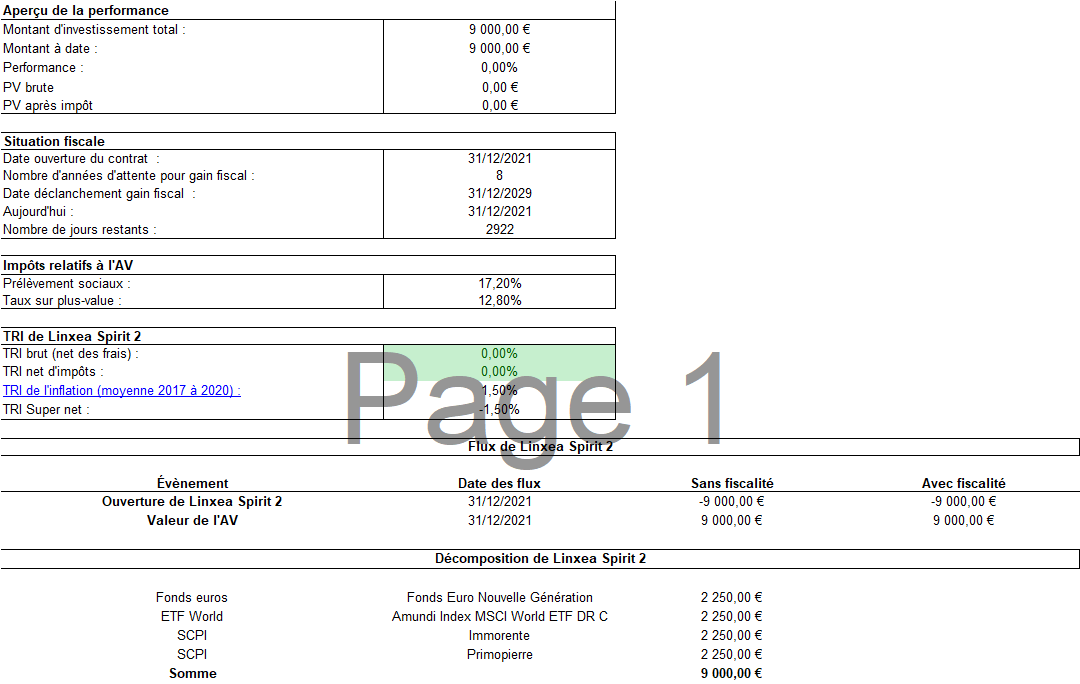Select the Somme total 9 000,00 €
The height and width of the screenshot is (684, 1080).
(x=731, y=674)
